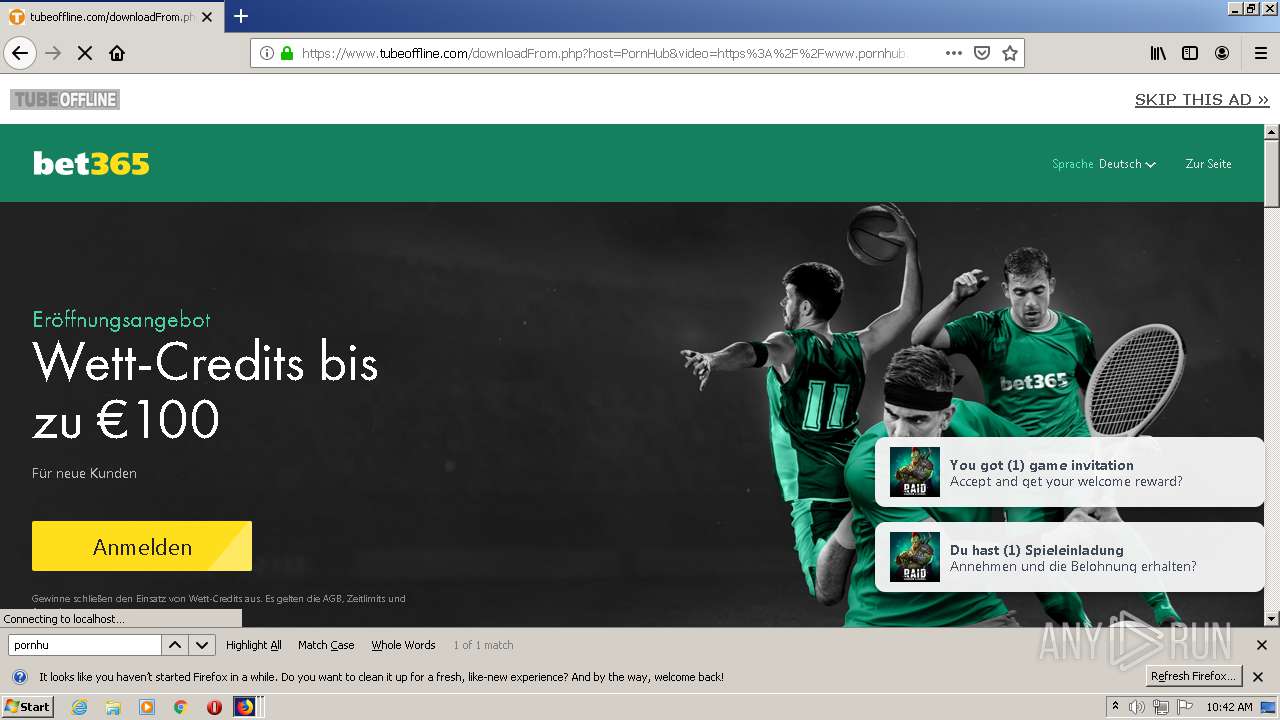Viewport: 1280px width, 720px height.
Task: Show site information icon in address bar
Action: point(267,53)
